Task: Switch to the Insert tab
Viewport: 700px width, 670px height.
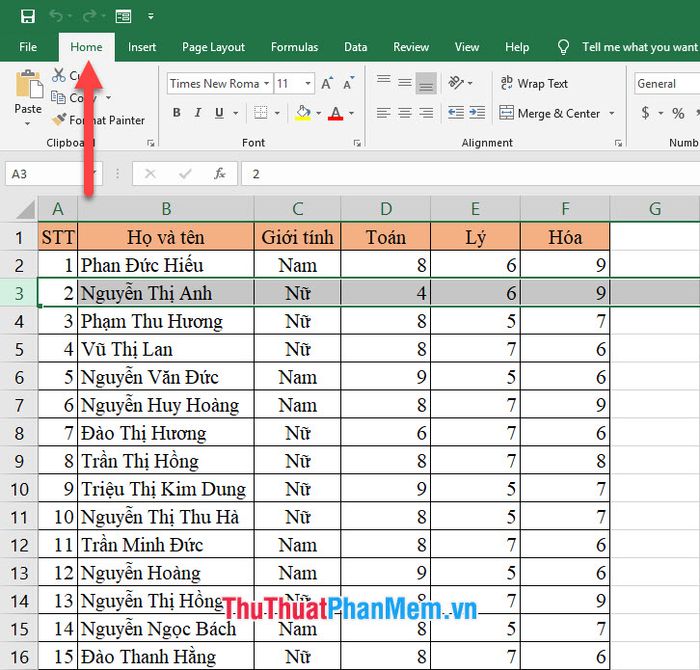Action: 142,47
